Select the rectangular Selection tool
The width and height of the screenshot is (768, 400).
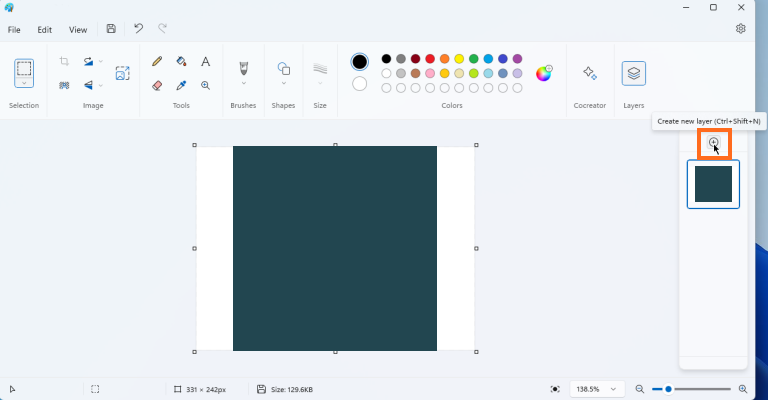click(24, 68)
